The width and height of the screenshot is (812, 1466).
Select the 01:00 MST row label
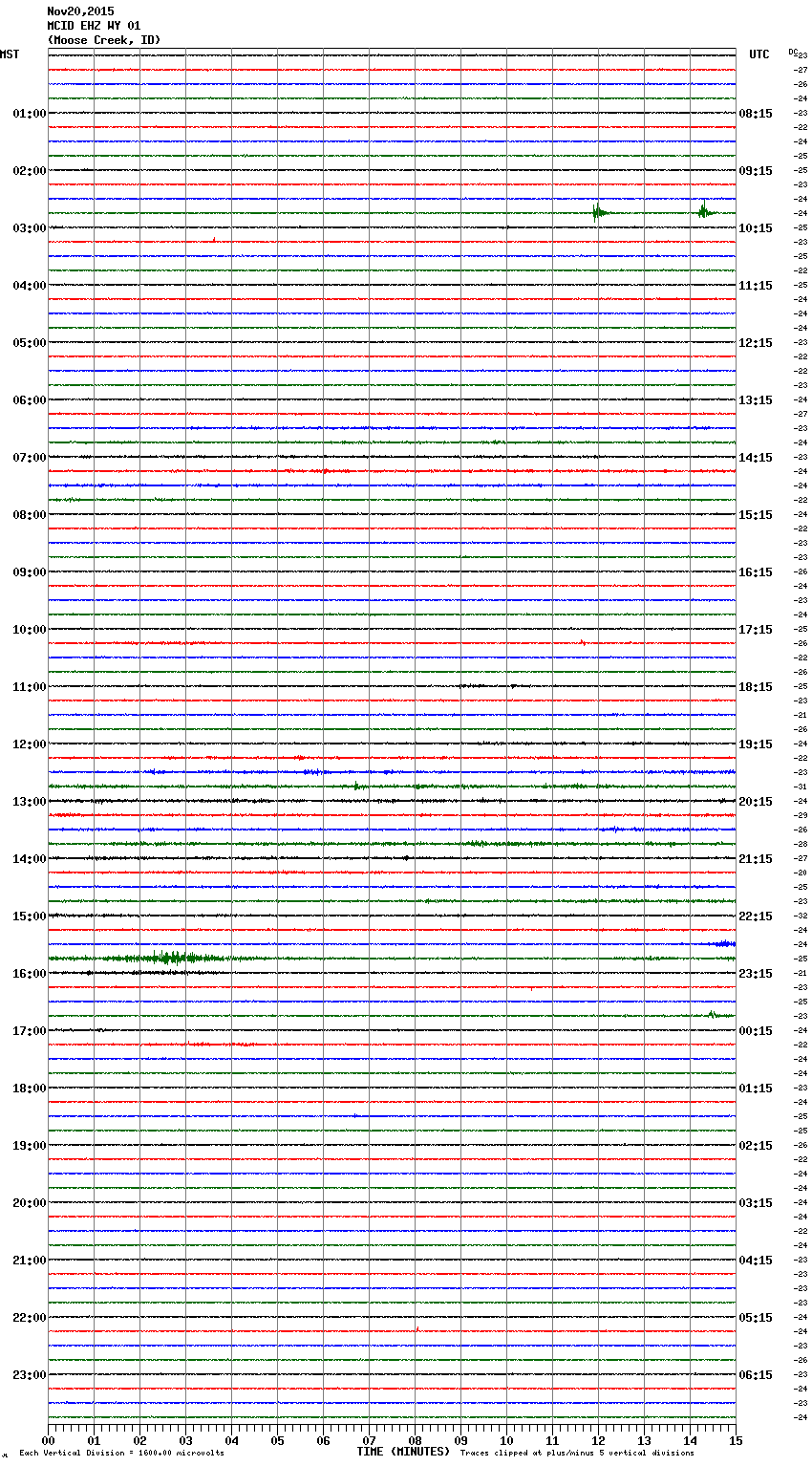[30, 114]
